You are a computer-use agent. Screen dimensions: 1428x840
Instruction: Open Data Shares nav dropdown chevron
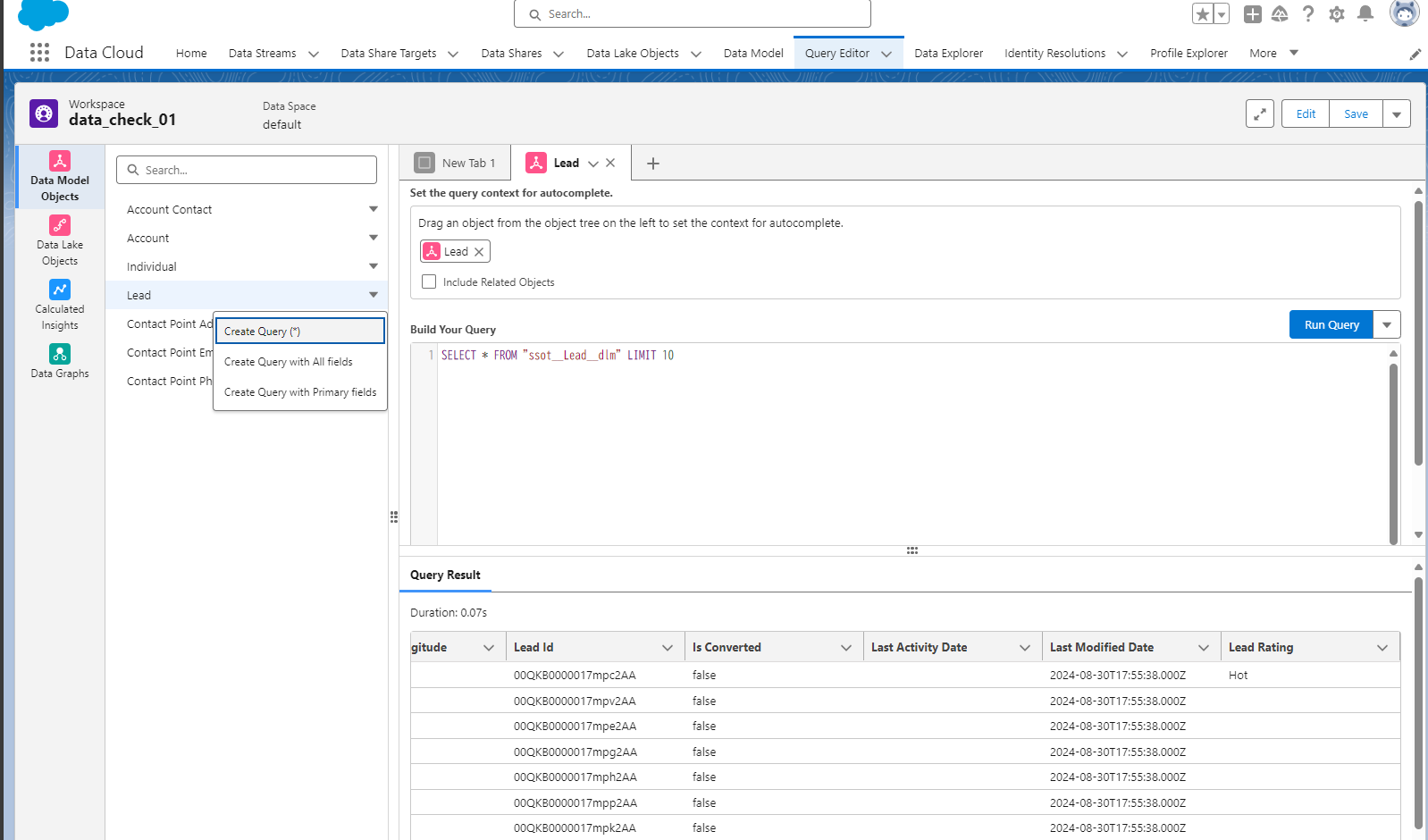(559, 54)
